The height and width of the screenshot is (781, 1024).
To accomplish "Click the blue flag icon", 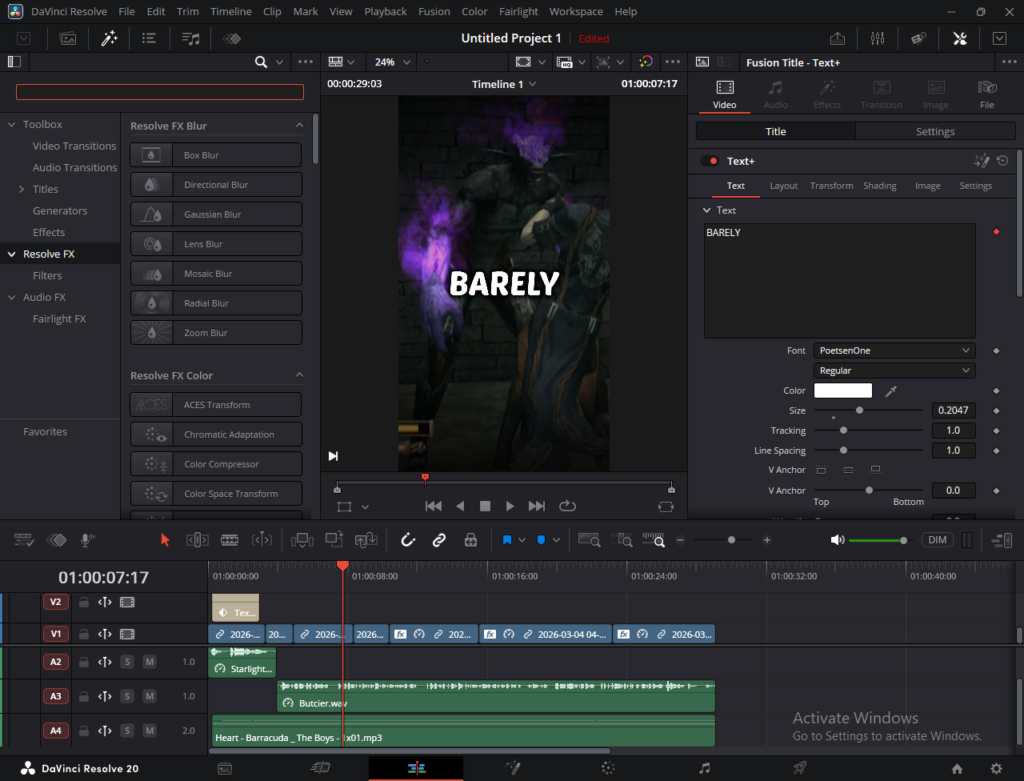I will 507,540.
